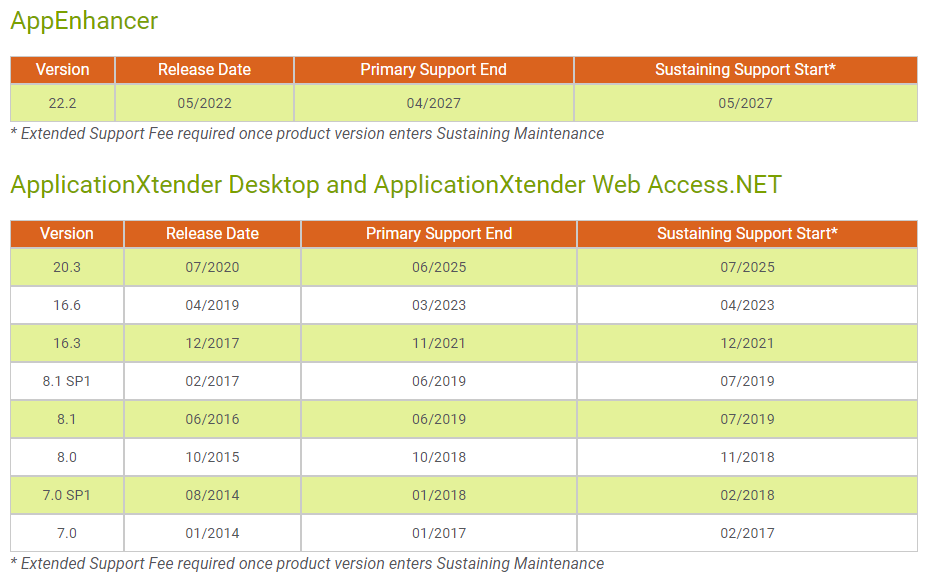Click Version header in ApplicationXtender table
Viewport: 939px width, 581px height.
pos(66,234)
